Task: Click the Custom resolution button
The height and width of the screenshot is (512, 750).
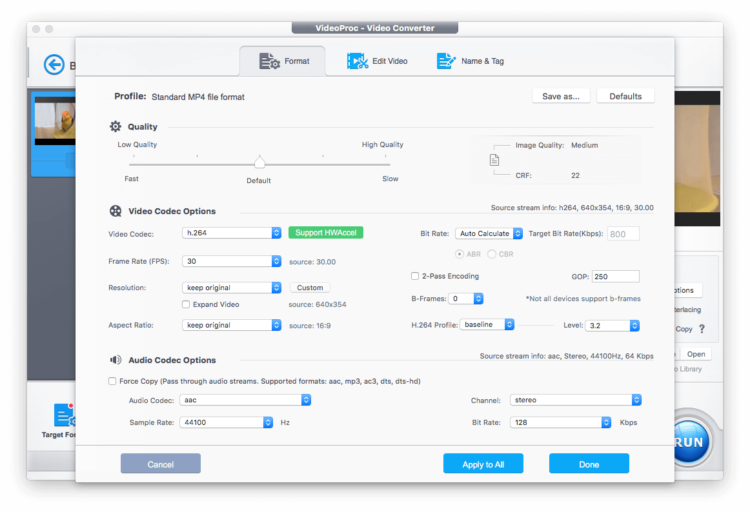Action: click(x=310, y=288)
